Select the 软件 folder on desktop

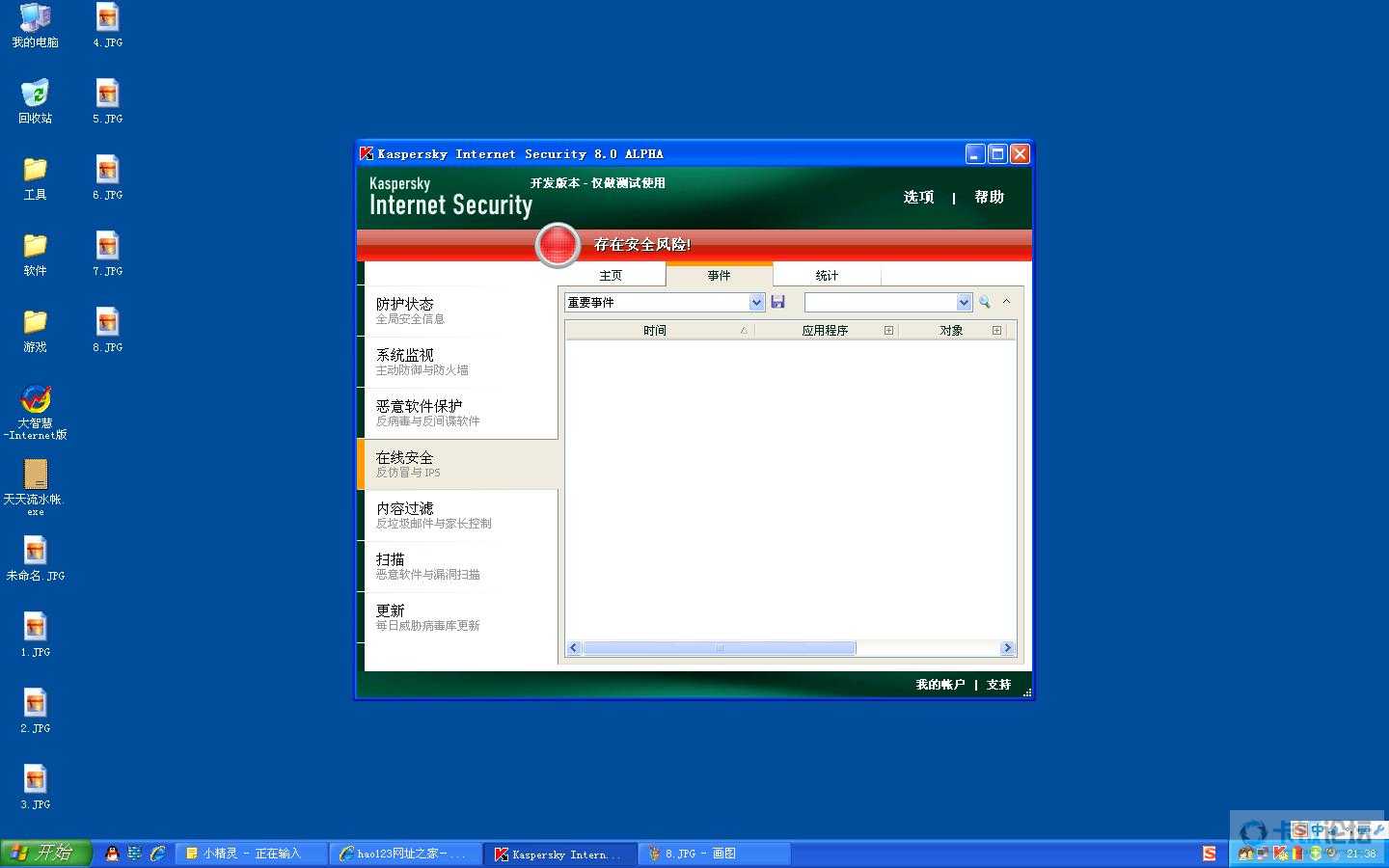[35, 254]
